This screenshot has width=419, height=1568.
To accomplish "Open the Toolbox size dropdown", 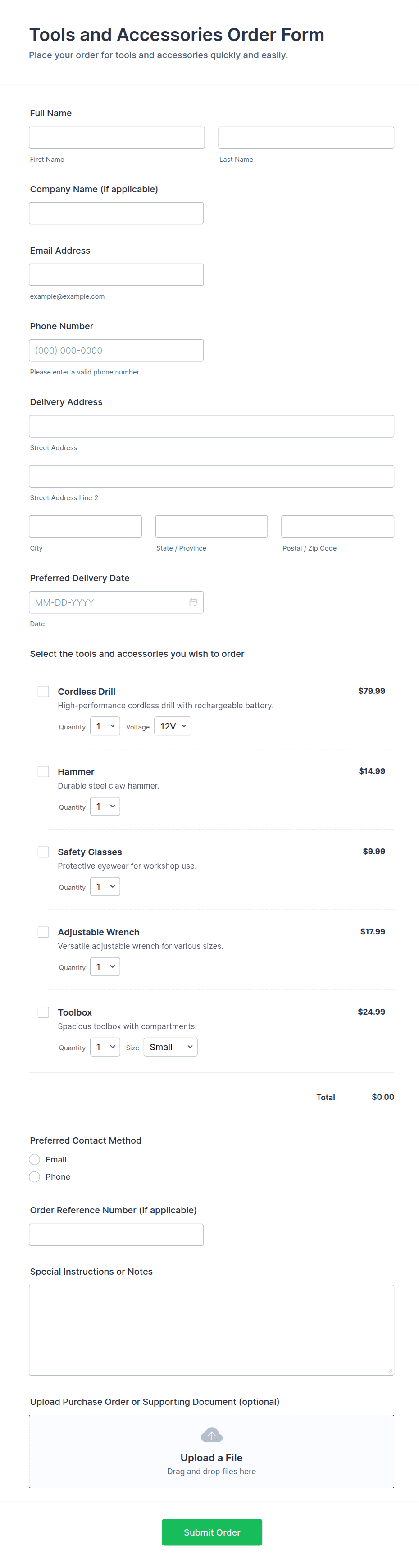I will [x=170, y=1047].
